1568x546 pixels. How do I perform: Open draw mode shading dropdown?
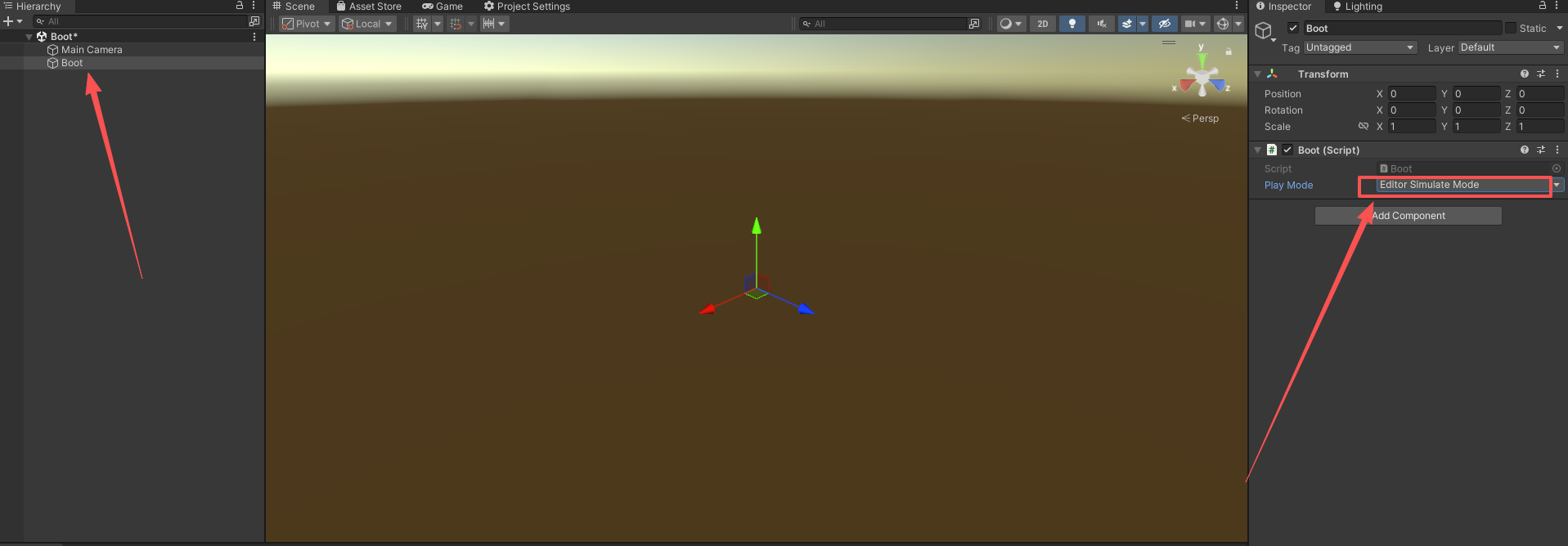click(1011, 24)
